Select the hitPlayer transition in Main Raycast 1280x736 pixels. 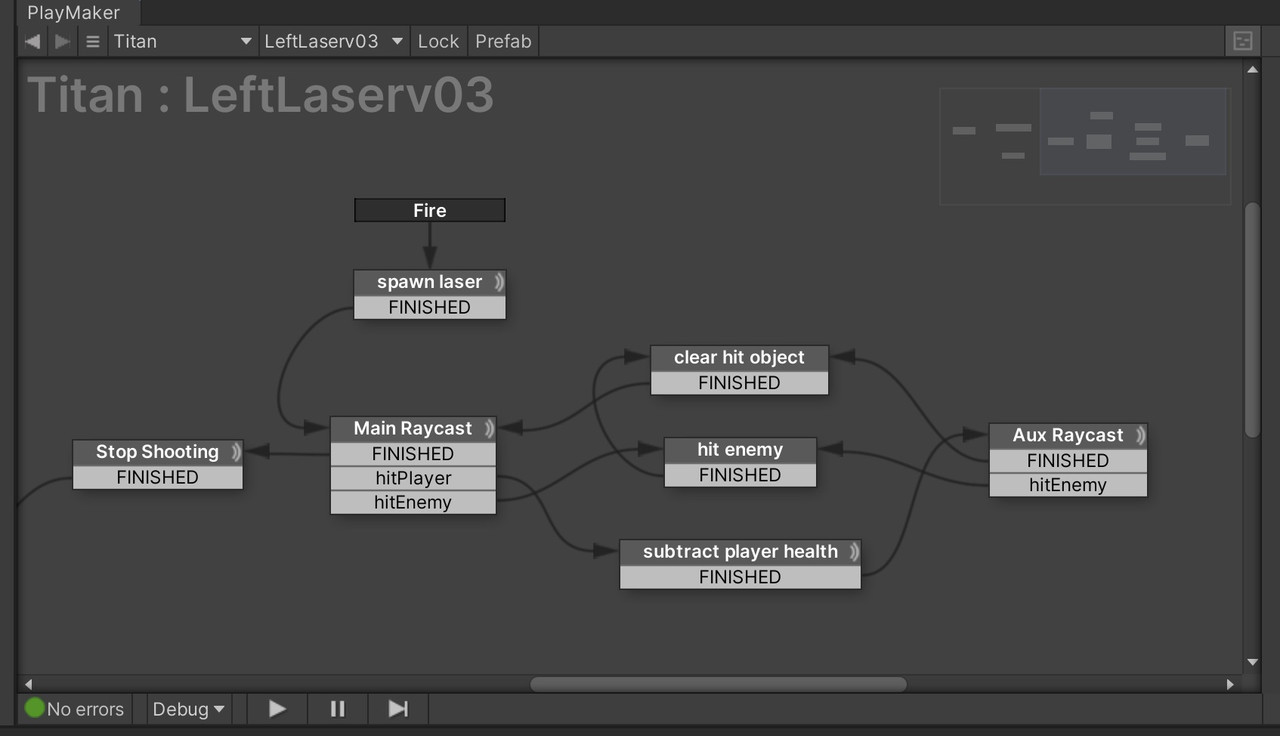pos(413,478)
